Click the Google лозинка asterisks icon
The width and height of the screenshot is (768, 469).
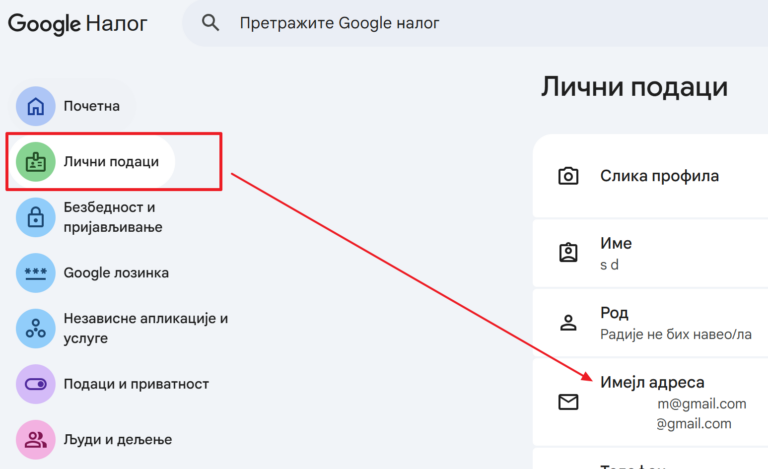36,272
